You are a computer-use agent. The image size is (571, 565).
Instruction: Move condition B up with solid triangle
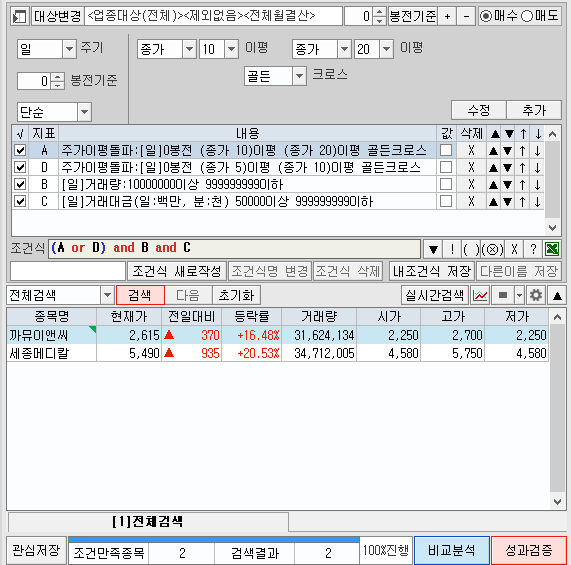(493, 185)
